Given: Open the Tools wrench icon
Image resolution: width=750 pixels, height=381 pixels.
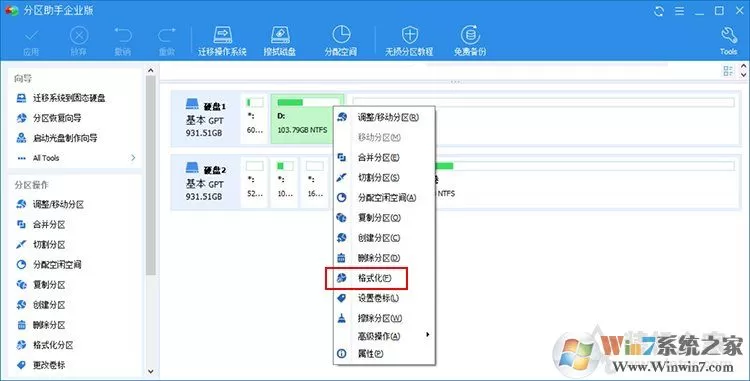Looking at the screenshot, I should (728, 35).
